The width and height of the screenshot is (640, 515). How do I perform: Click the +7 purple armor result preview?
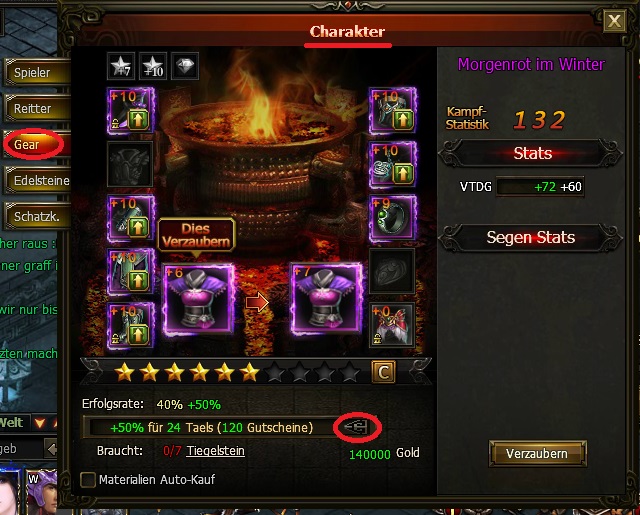[x=326, y=299]
